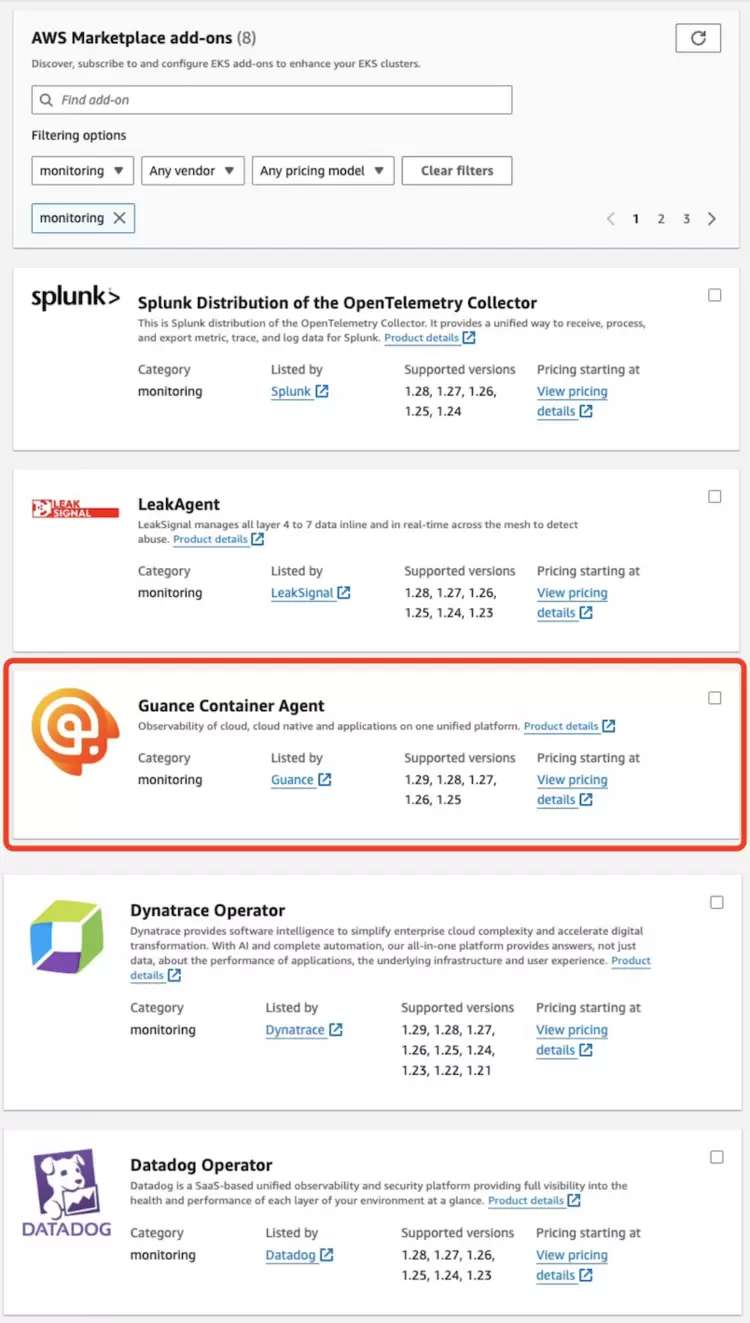Screen dimensions: 750x1323
Task: Click the Datadog dog logo
Action: [67, 1192]
